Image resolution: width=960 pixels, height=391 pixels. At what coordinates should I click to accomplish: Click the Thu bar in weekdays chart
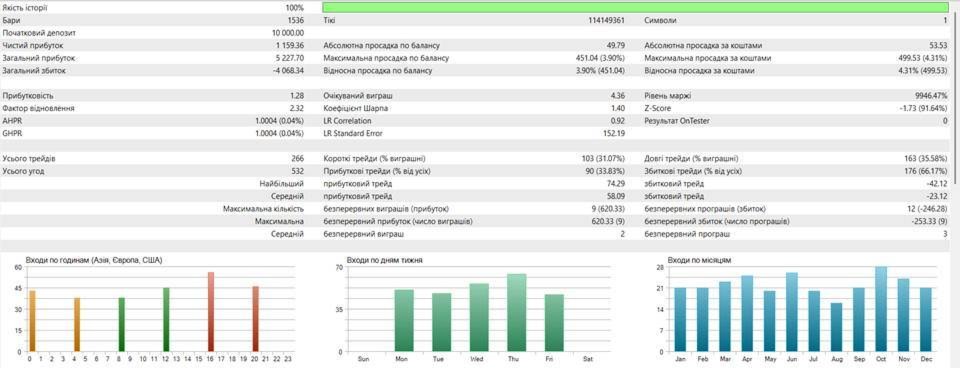pyautogui.click(x=517, y=313)
